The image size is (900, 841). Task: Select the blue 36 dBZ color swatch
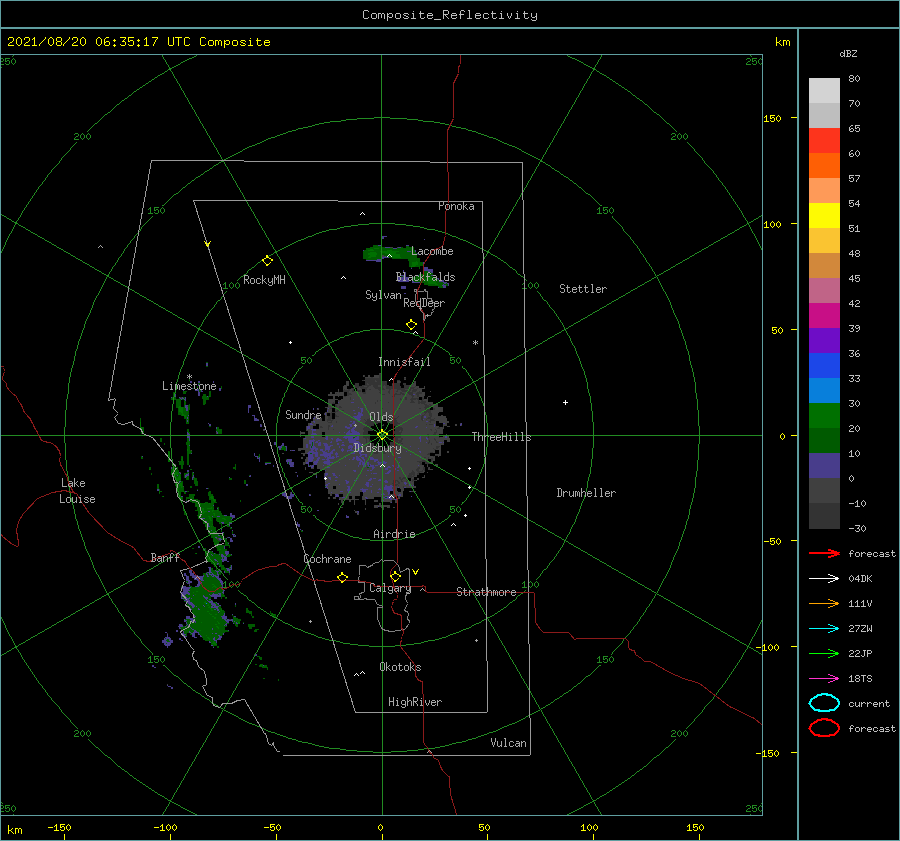point(824,365)
